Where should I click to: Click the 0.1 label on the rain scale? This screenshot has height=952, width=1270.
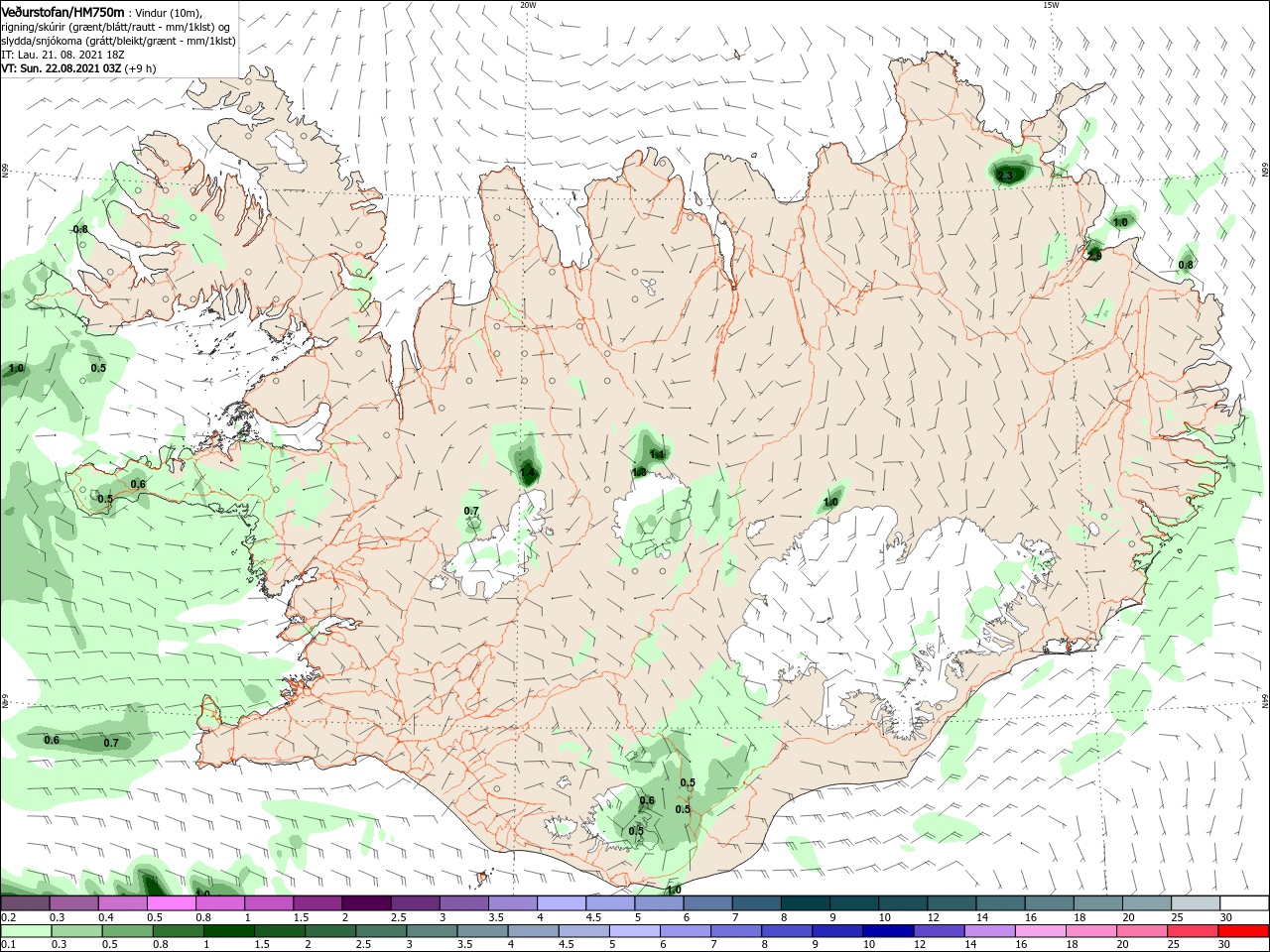click(x=7, y=945)
